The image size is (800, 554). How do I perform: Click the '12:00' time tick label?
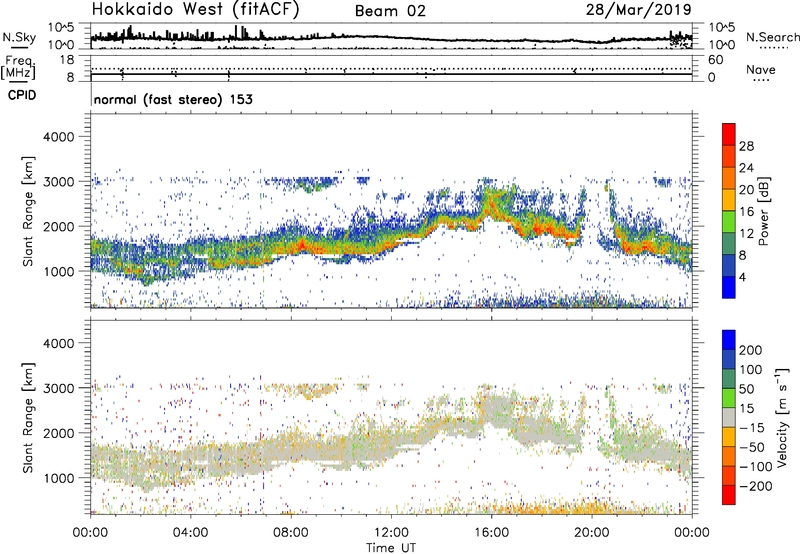[391, 533]
